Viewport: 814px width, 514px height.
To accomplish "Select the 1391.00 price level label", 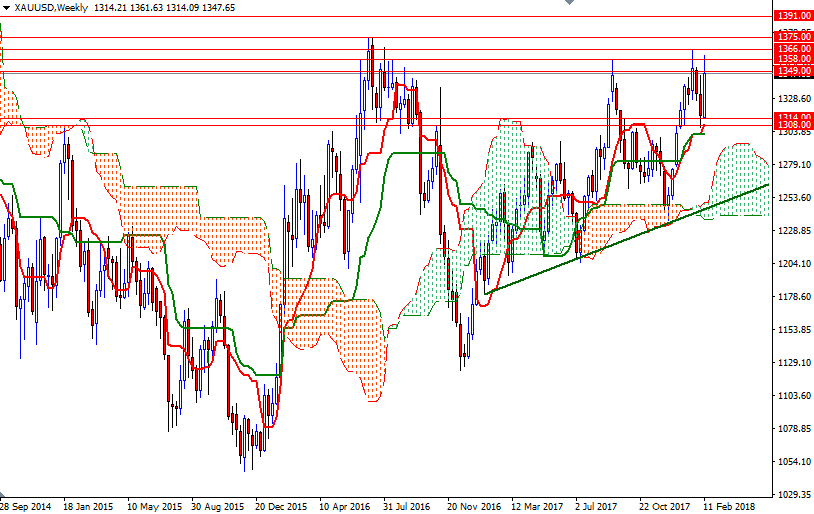I will 792,16.
